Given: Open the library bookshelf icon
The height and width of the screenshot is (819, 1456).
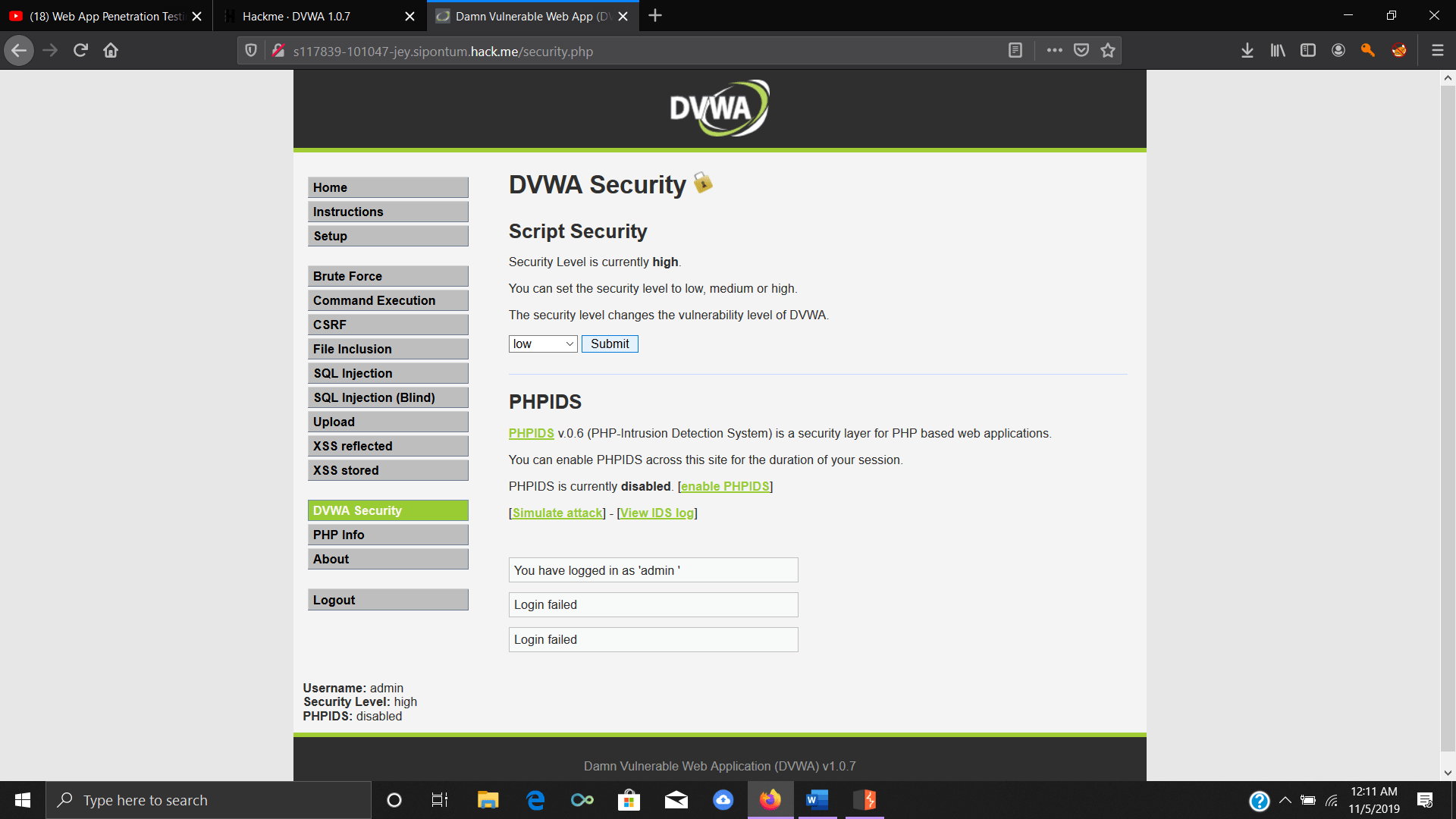Looking at the screenshot, I should (x=1278, y=51).
